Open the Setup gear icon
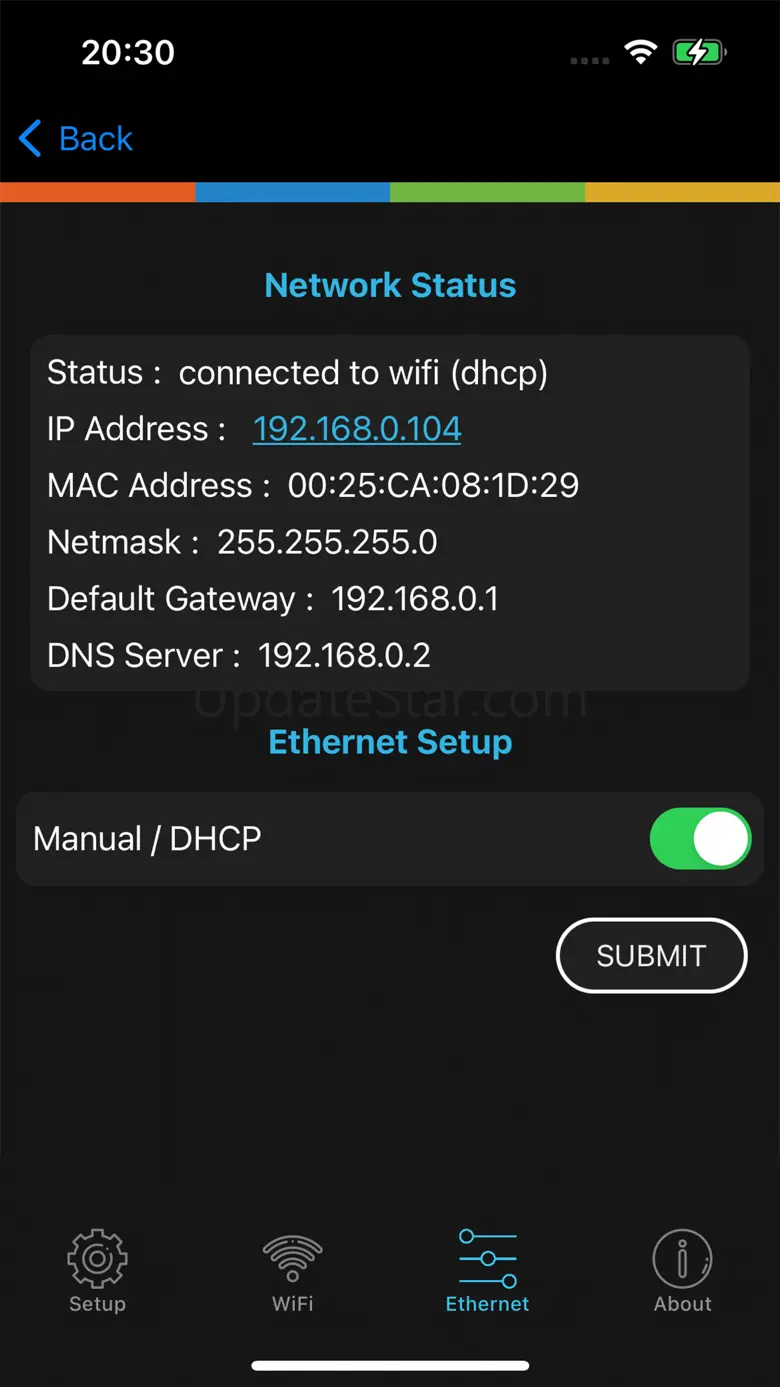780x1387 pixels. (97, 1256)
